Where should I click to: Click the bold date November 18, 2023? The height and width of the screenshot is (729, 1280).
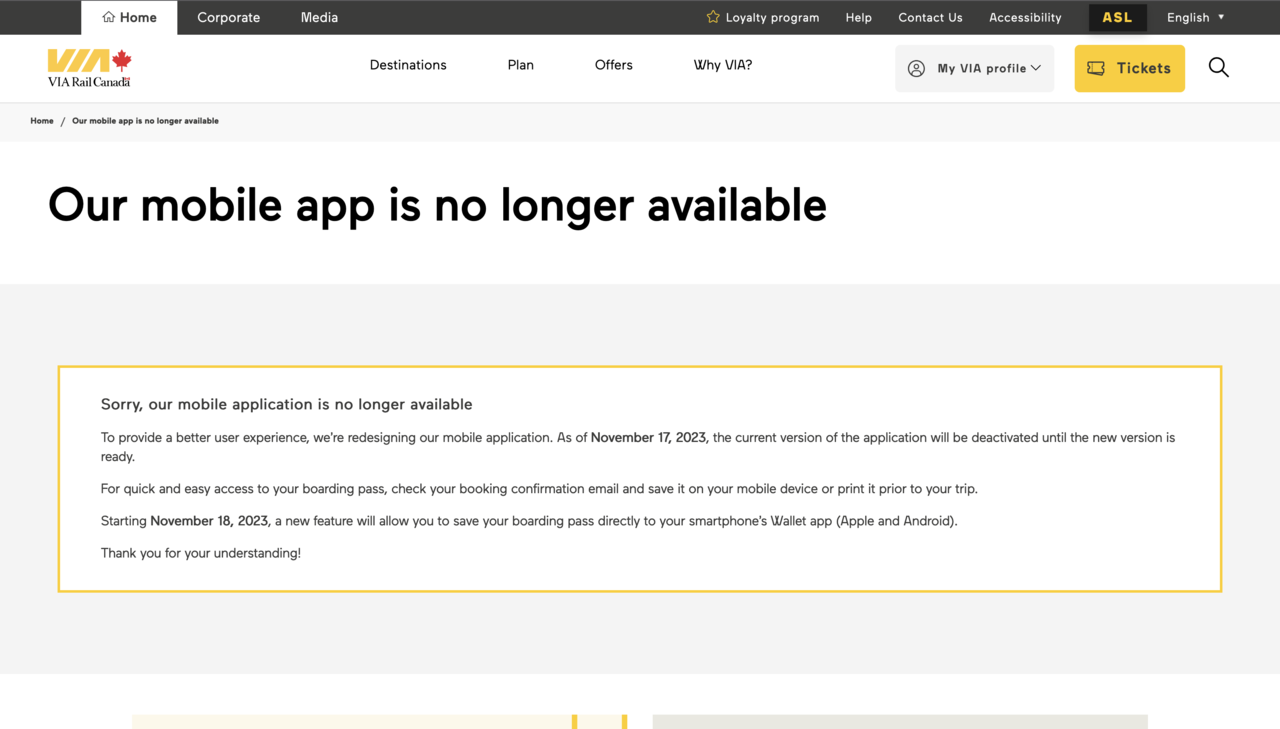[x=210, y=521]
